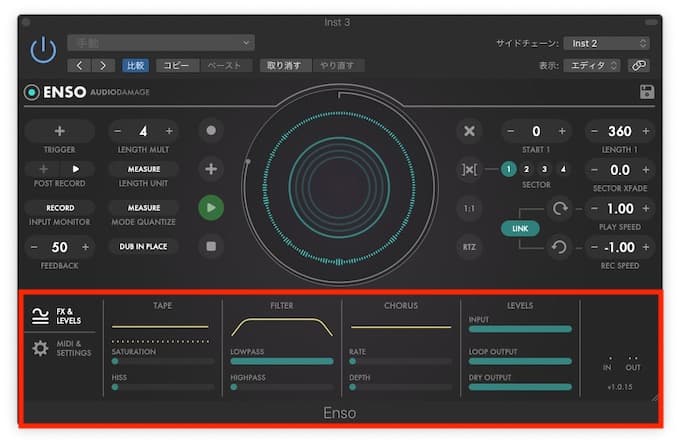Click the Trigger plus button
The width and height of the screenshot is (680, 446).
[x=60, y=131]
